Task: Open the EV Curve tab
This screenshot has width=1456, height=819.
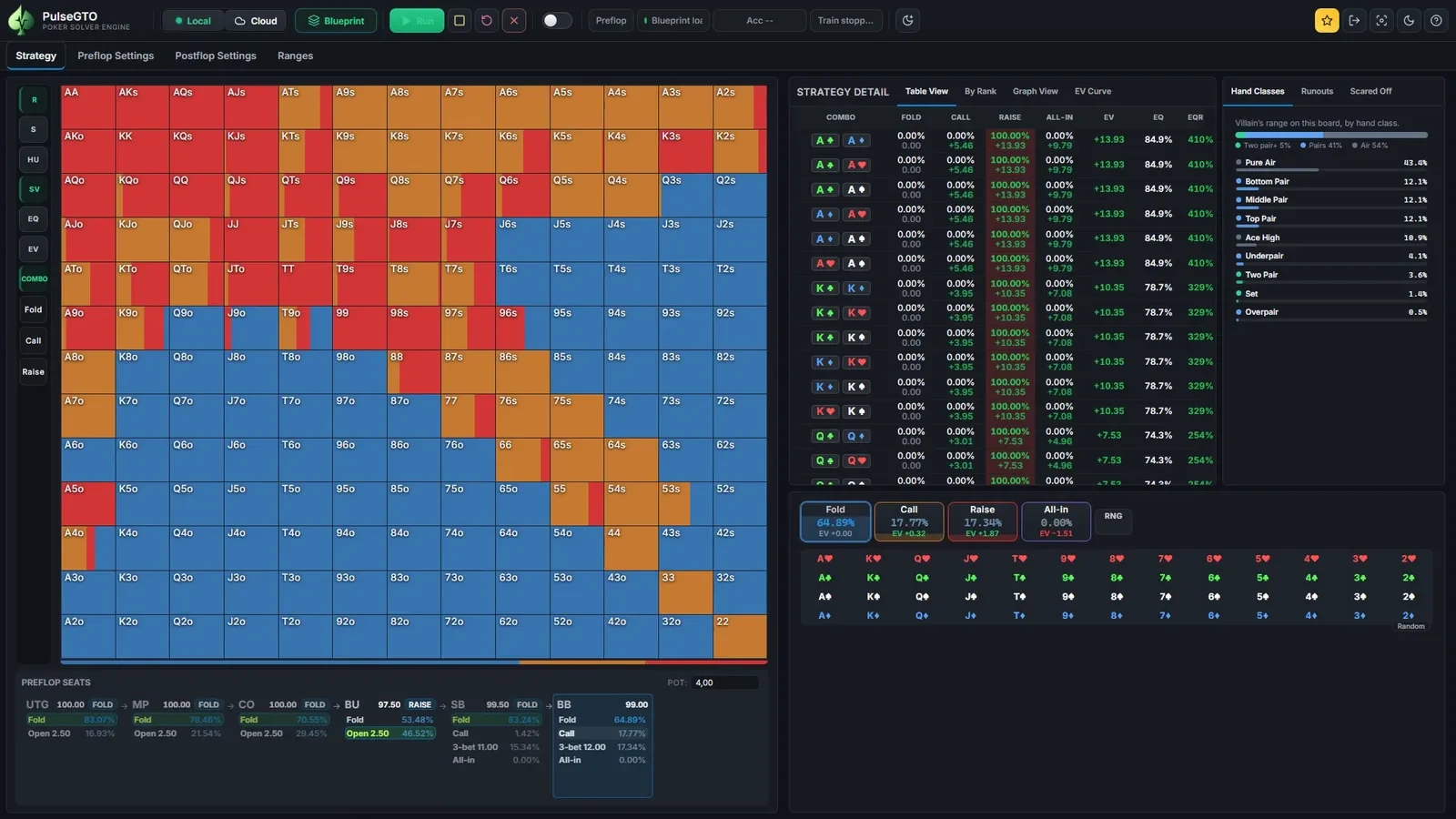Action: tap(1092, 91)
